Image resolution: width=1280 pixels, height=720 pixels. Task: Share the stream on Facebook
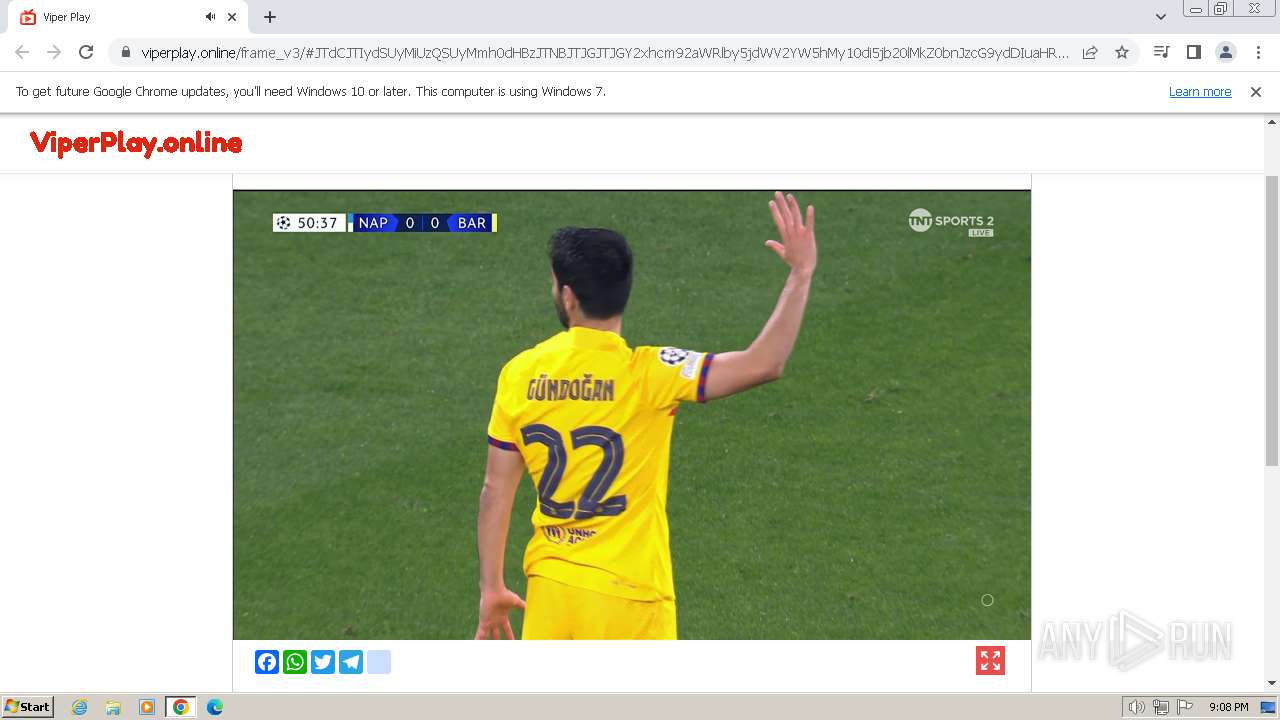(x=267, y=662)
